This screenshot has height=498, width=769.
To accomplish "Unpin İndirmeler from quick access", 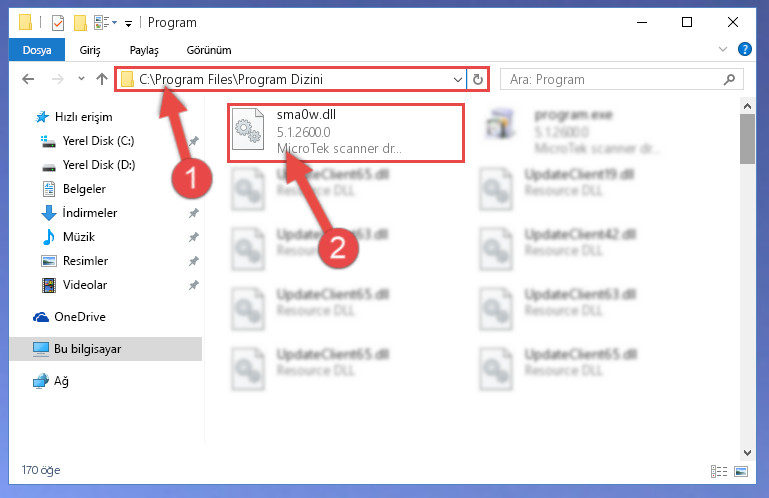I will pyautogui.click(x=194, y=213).
